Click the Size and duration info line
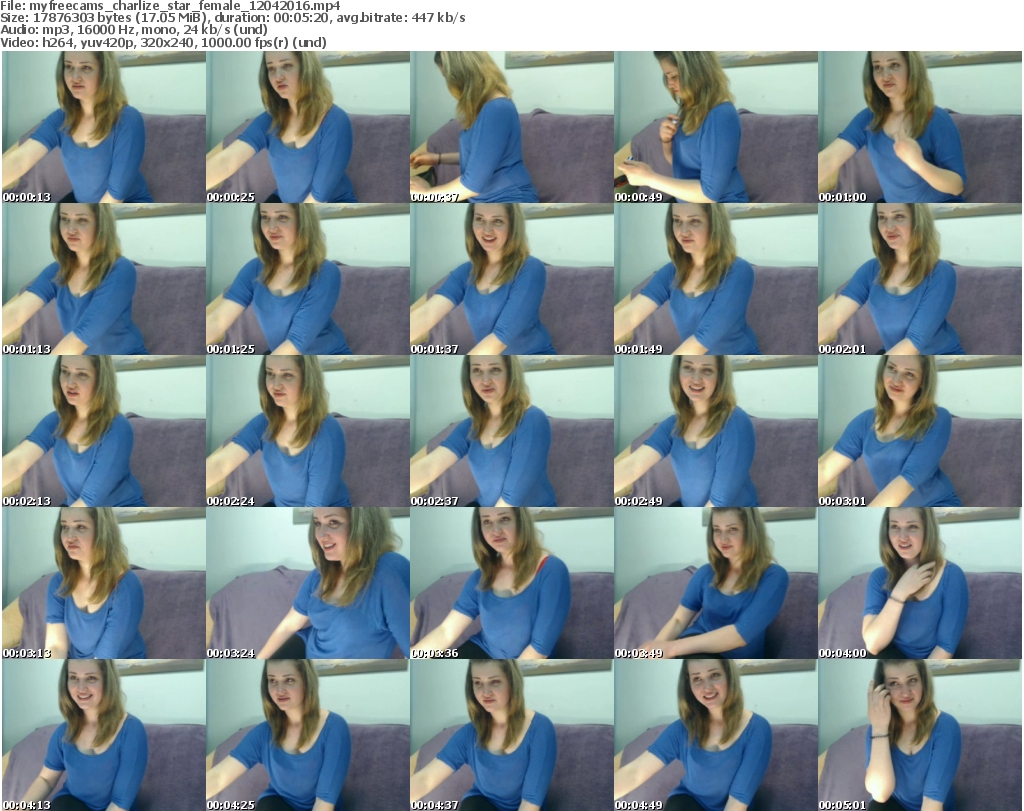 (x=232, y=18)
